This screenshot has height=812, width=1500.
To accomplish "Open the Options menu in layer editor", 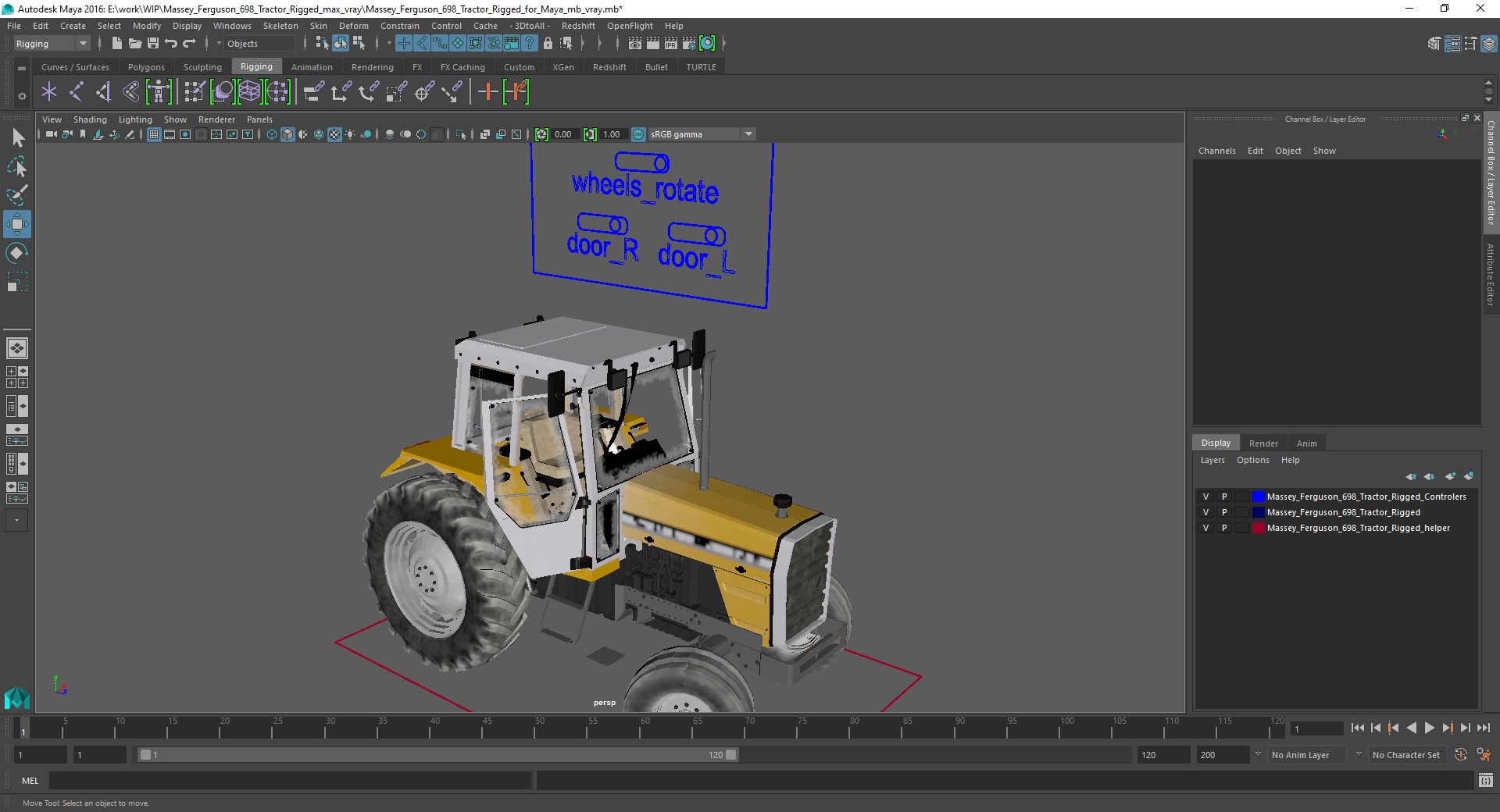I will pos(1252,460).
